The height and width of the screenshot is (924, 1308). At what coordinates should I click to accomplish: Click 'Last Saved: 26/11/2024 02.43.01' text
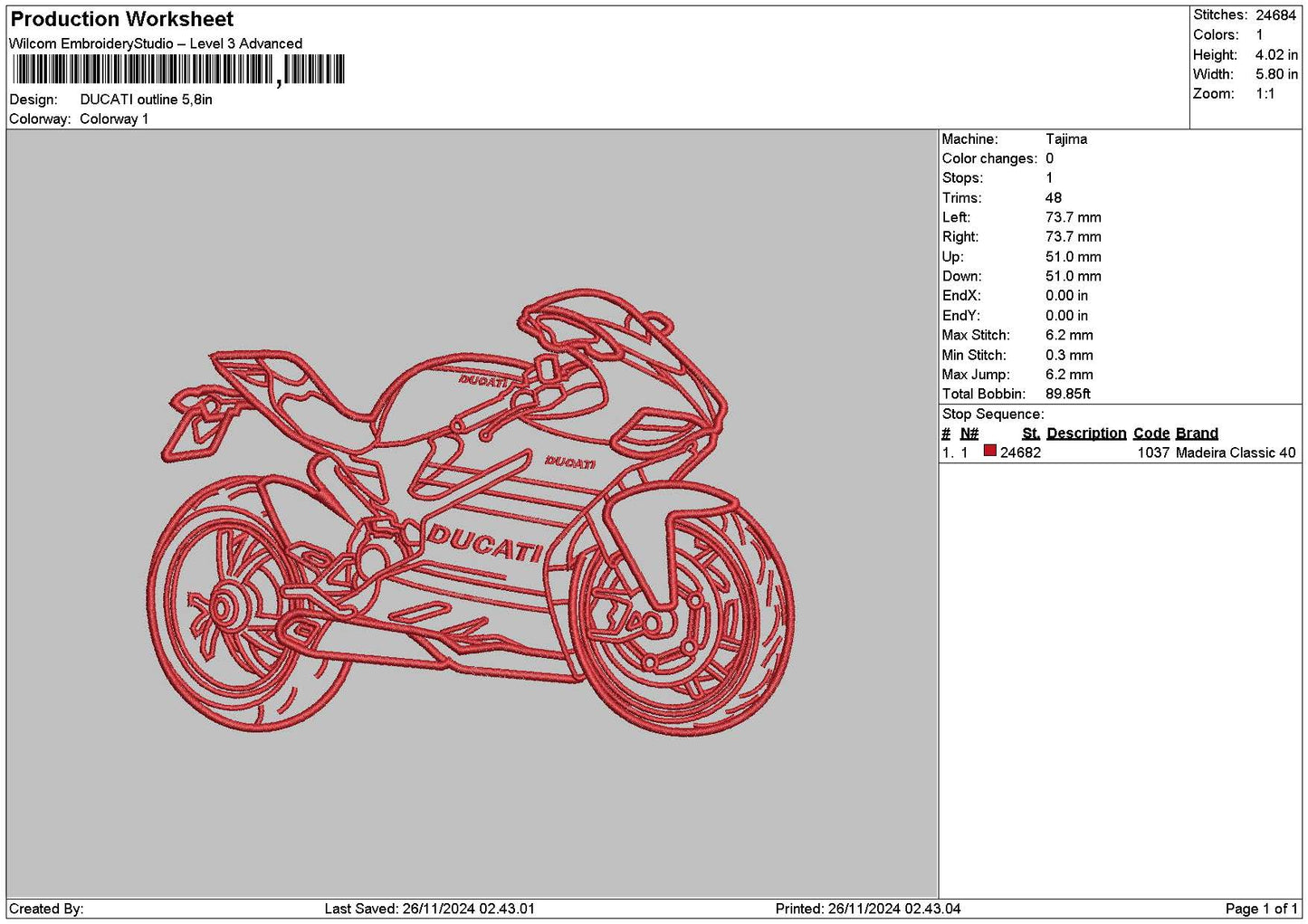(x=430, y=910)
